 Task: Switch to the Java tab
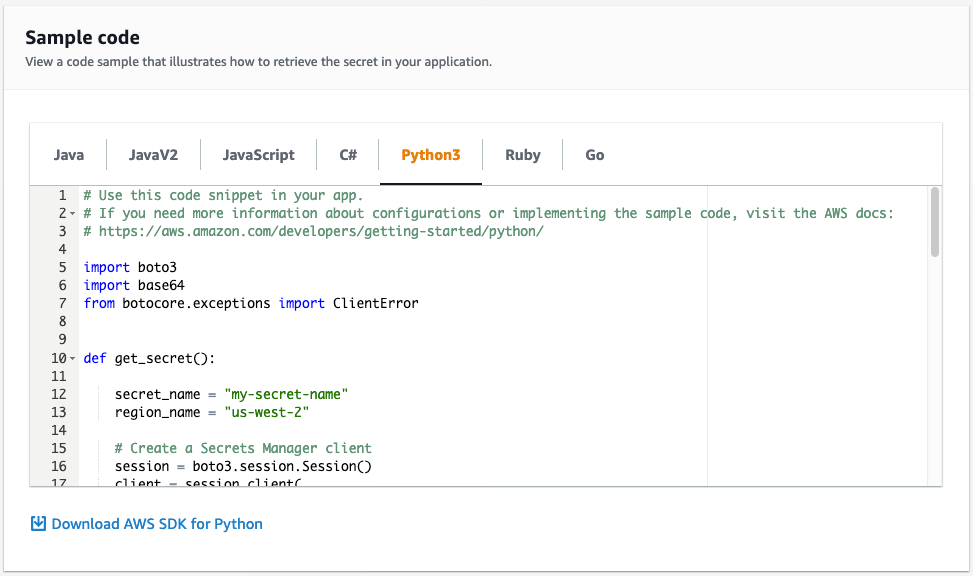[x=68, y=154]
